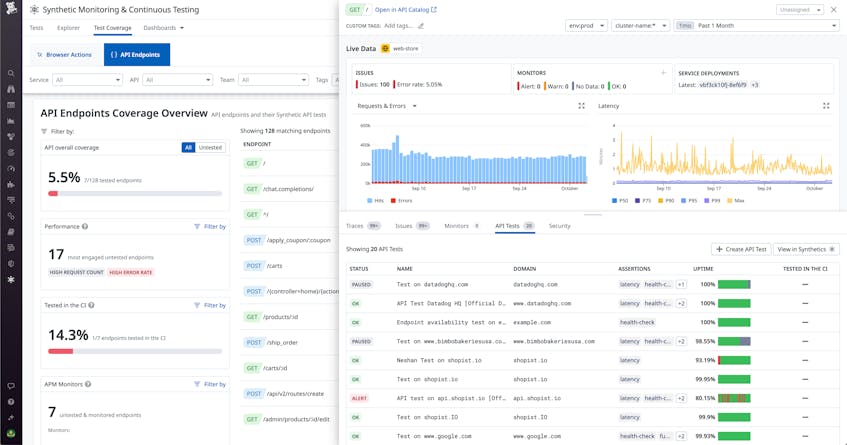Switch to the Issues tab

point(412,226)
